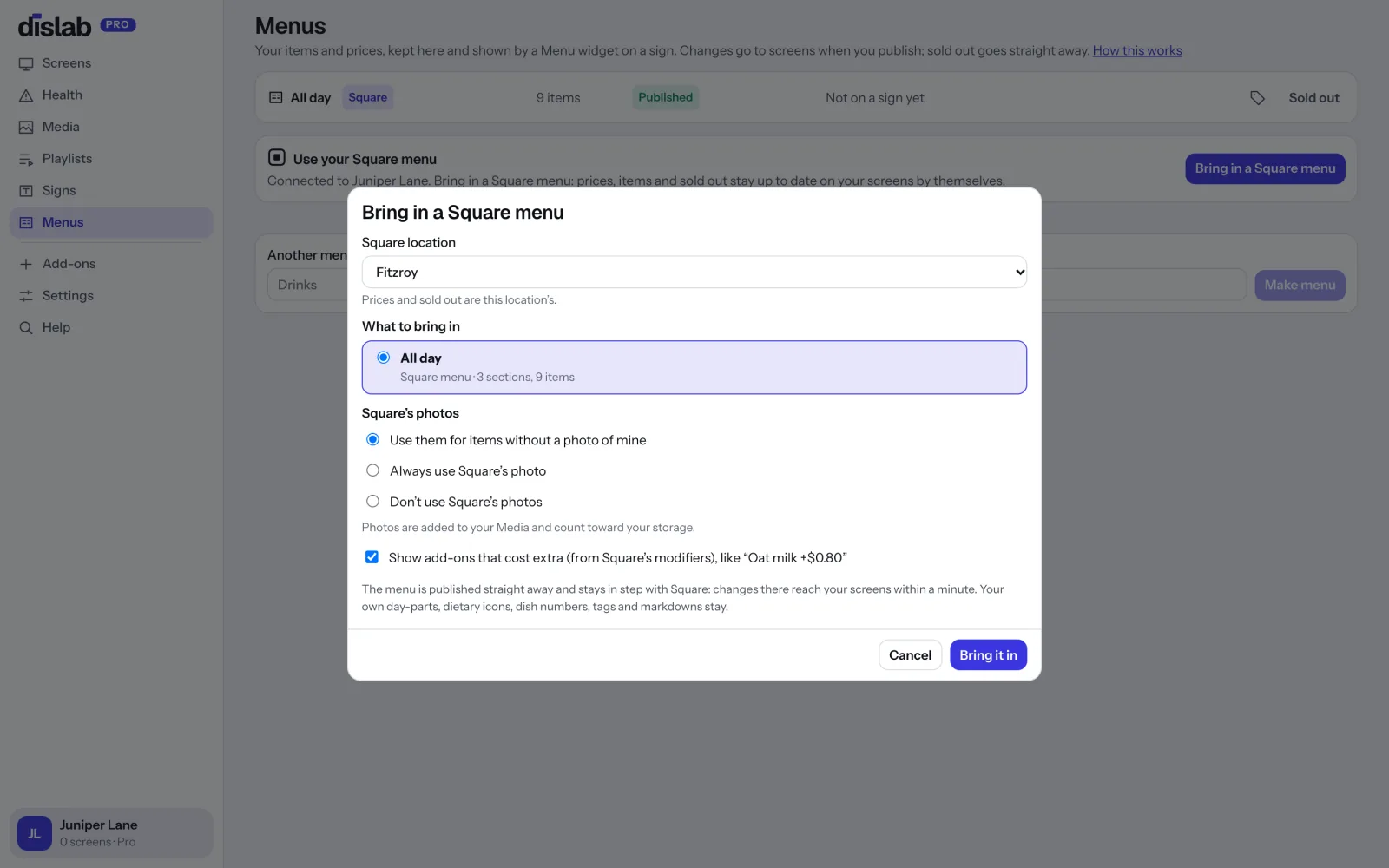This screenshot has height=868, width=1389.
Task: Open Screens in the sidebar
Action: point(111,63)
